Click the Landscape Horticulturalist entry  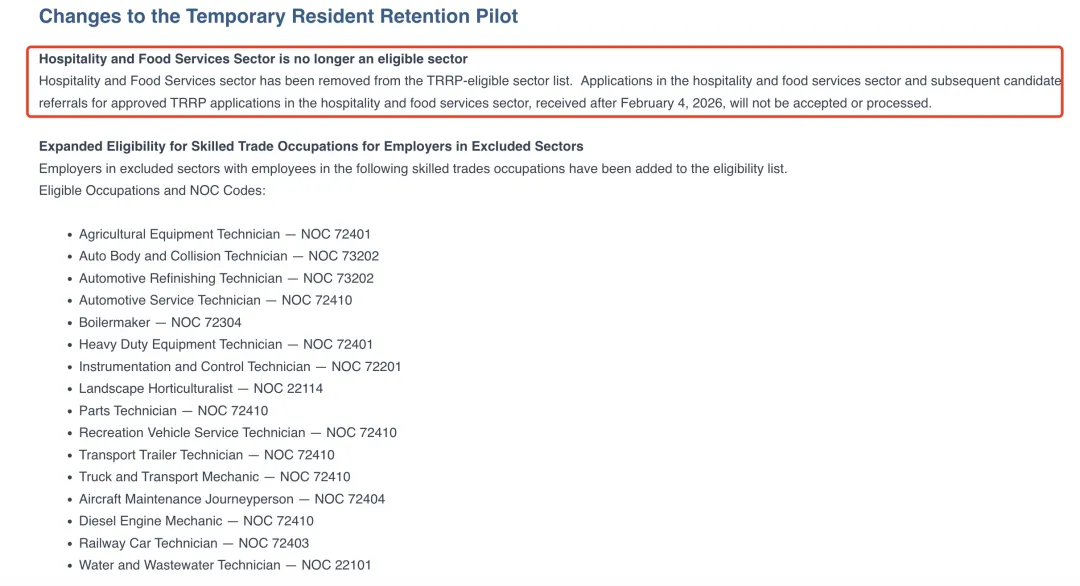(201, 388)
